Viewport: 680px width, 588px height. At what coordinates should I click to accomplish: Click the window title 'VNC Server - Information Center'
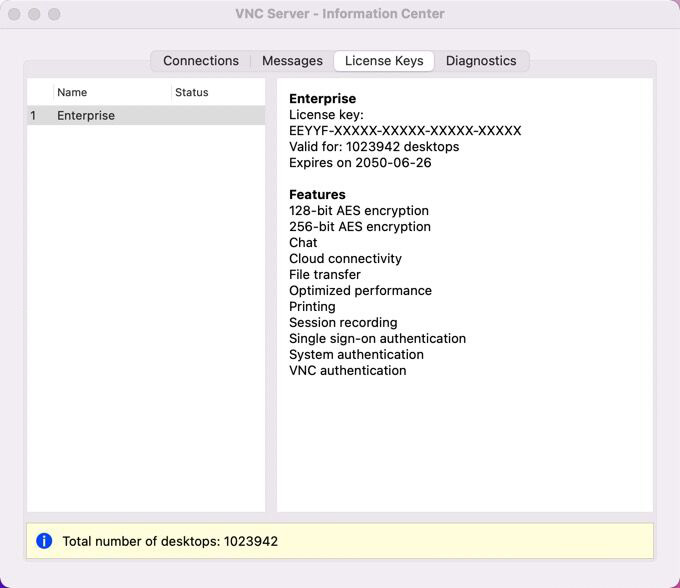[340, 14]
